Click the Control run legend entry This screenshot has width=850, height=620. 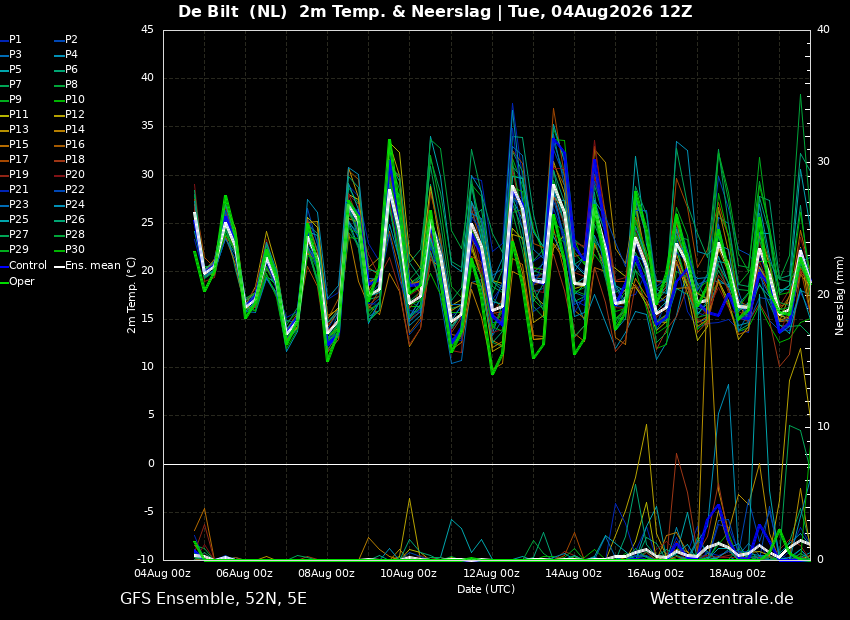pyautogui.click(x=24, y=266)
